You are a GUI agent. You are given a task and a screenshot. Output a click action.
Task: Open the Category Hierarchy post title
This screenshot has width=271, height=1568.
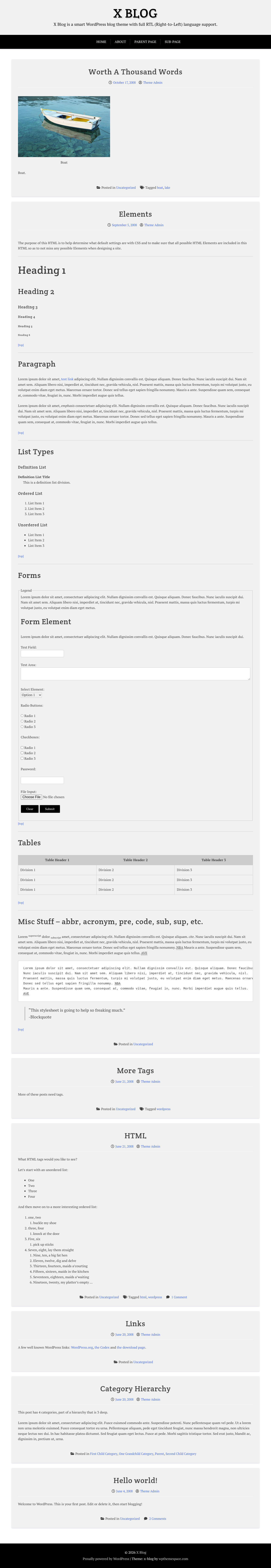click(135, 1389)
